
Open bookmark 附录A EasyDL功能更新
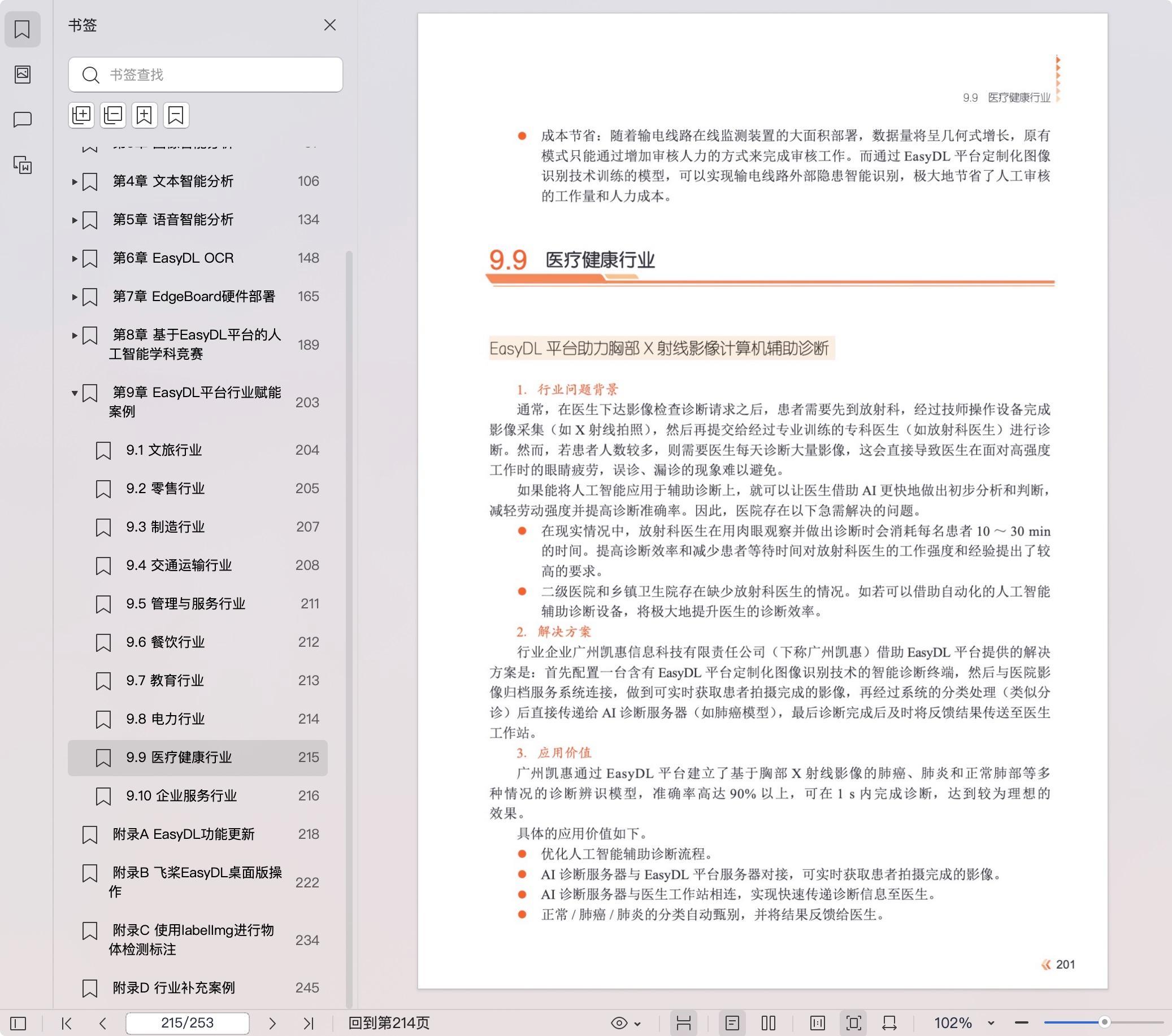pos(183,834)
